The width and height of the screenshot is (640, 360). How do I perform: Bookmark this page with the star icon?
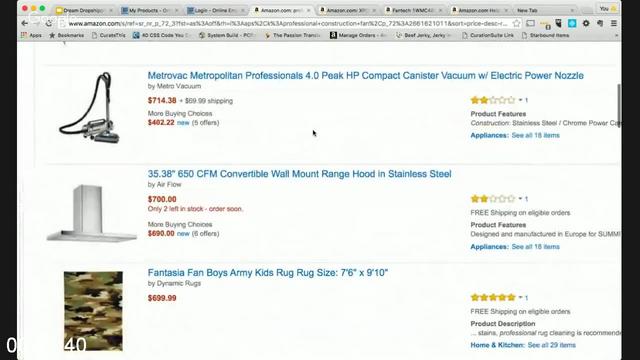[x=517, y=24]
